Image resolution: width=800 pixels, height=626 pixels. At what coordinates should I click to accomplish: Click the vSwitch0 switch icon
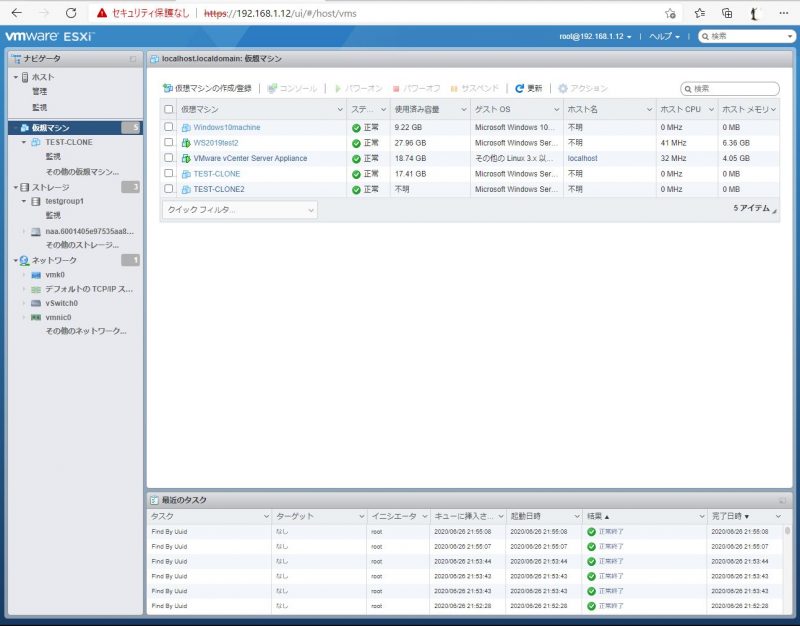pyautogui.click(x=36, y=304)
